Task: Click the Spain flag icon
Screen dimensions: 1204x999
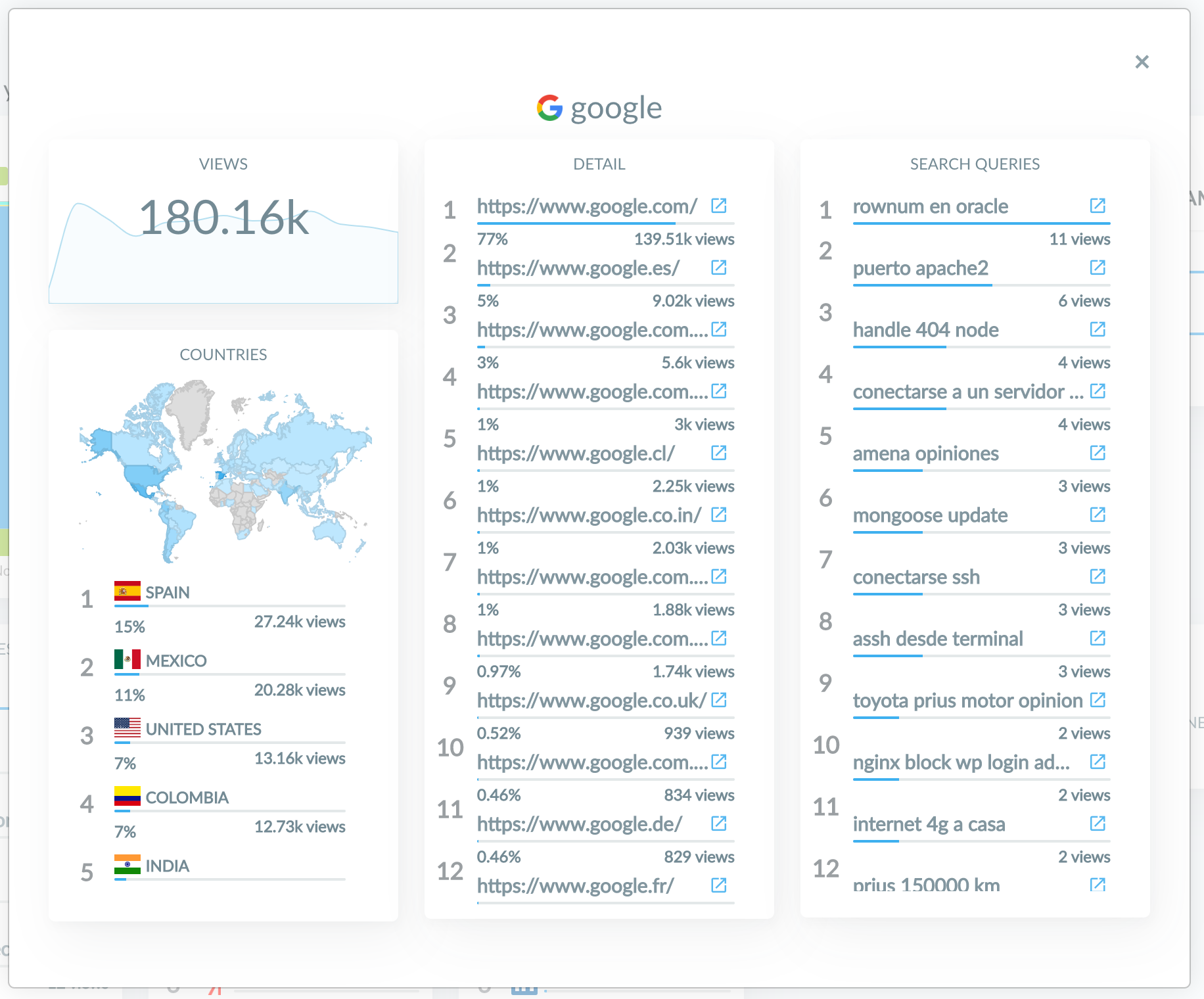Action: (x=127, y=591)
